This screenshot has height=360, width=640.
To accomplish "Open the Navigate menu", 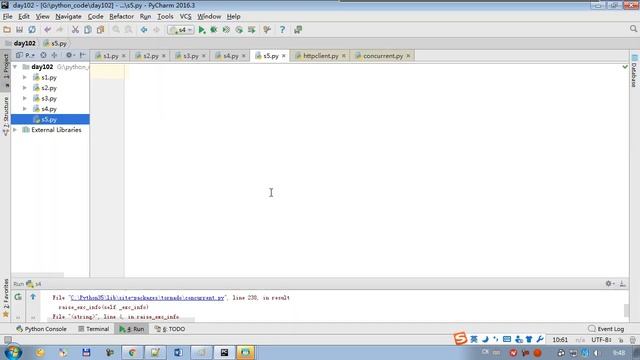I will pyautogui.click(x=69, y=16).
